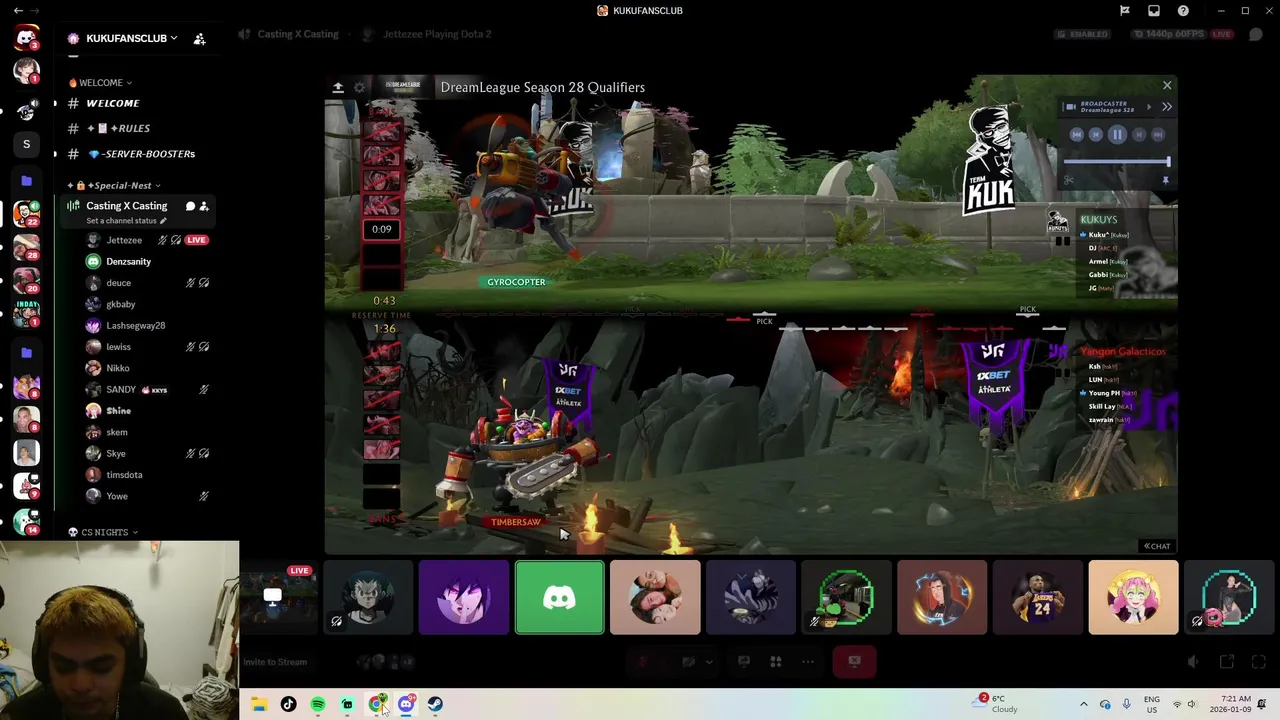The image size is (1280, 720).
Task: Click Invite to Stream button
Action: (x=275, y=662)
